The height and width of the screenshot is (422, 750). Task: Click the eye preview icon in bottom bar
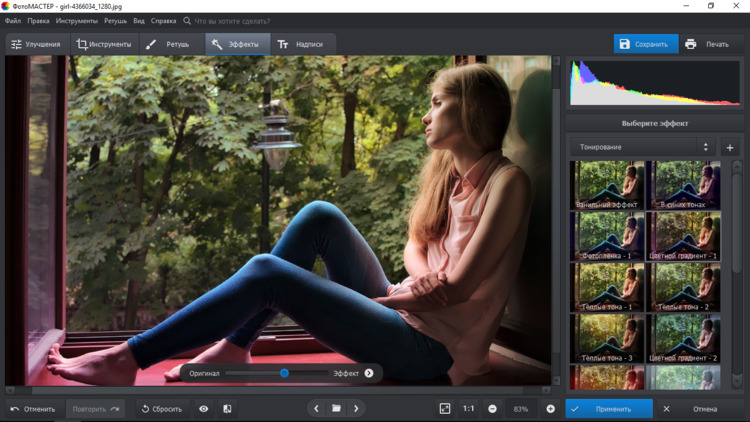204,409
